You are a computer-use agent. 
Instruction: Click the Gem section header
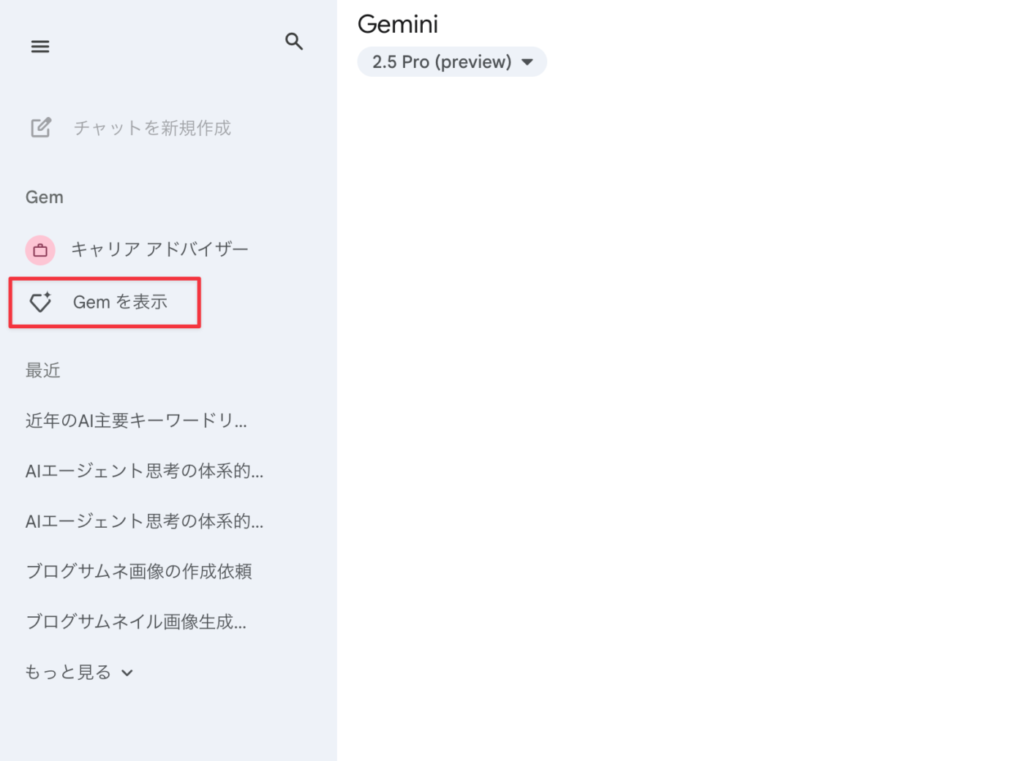(44, 197)
